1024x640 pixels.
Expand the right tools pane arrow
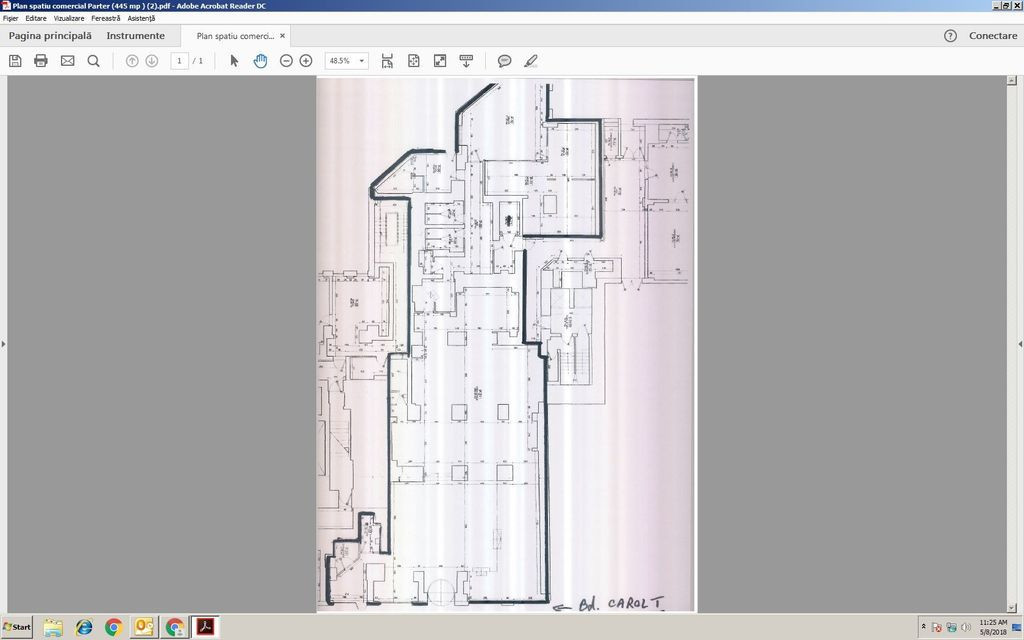1019,344
